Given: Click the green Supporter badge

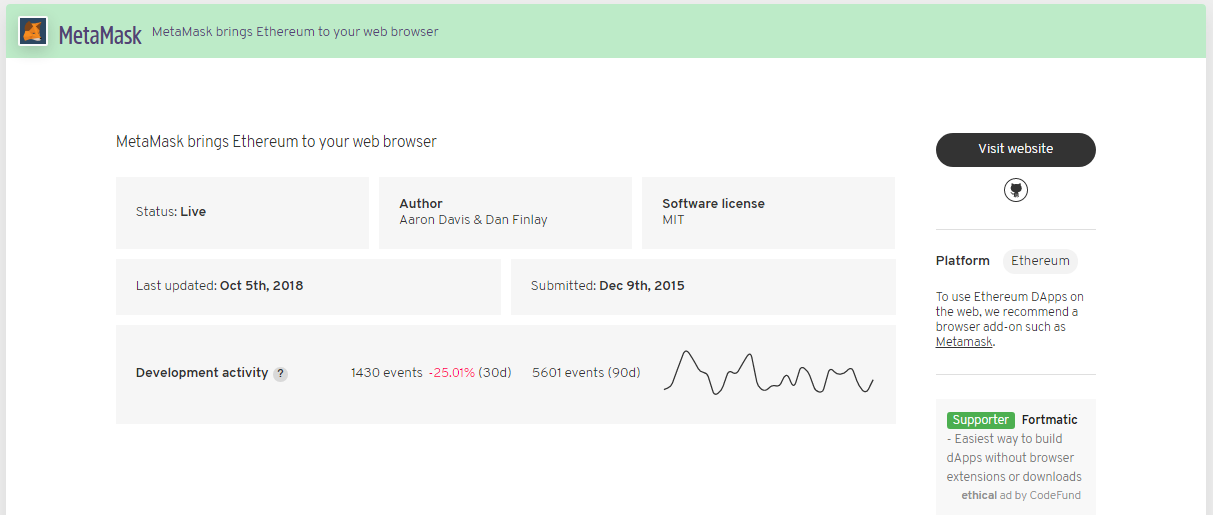Looking at the screenshot, I should click(981, 420).
